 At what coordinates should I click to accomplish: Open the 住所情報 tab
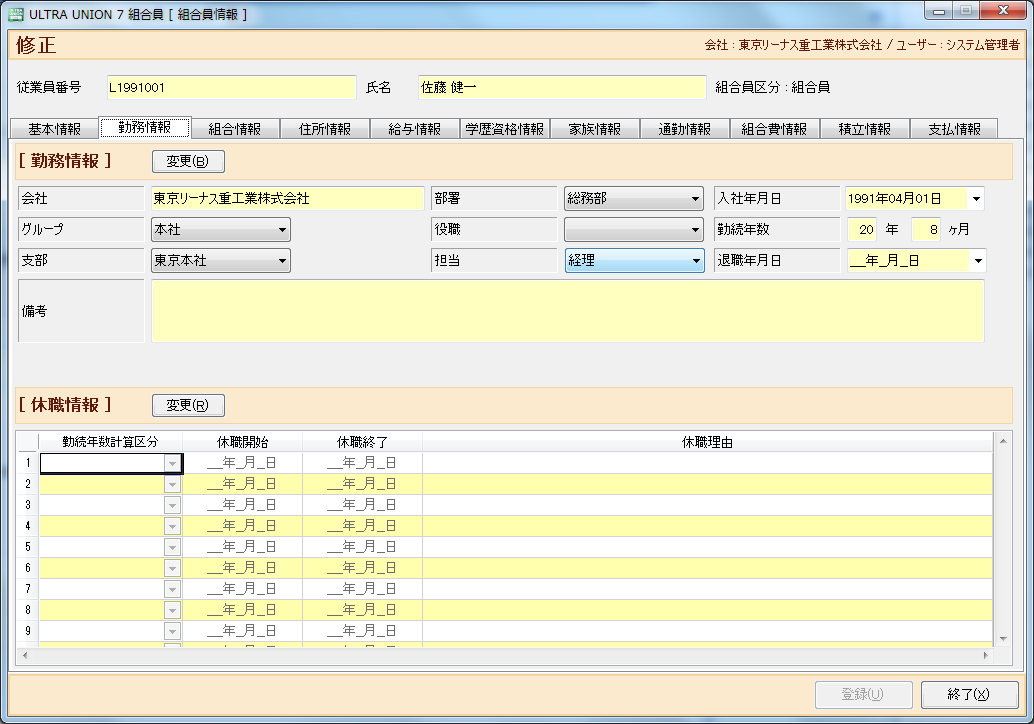[325, 129]
